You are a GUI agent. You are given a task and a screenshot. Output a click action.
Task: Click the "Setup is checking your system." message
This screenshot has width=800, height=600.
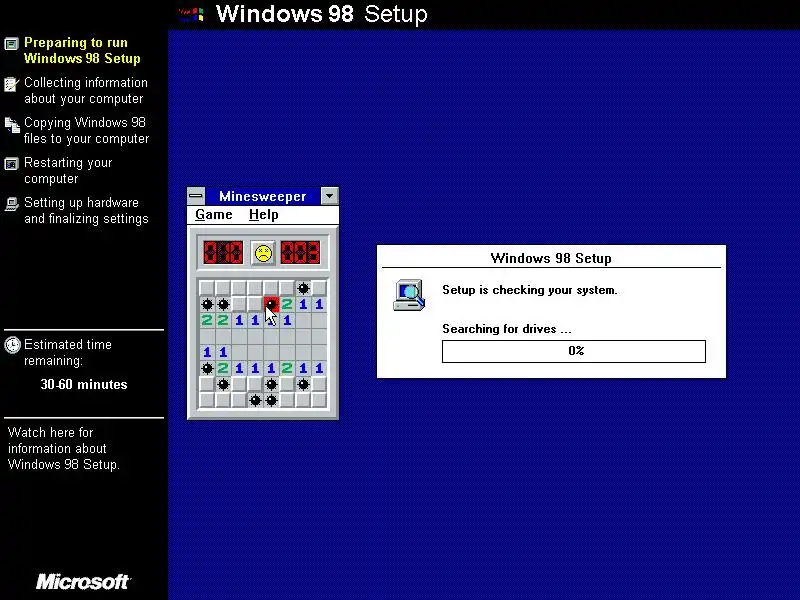[x=530, y=290]
